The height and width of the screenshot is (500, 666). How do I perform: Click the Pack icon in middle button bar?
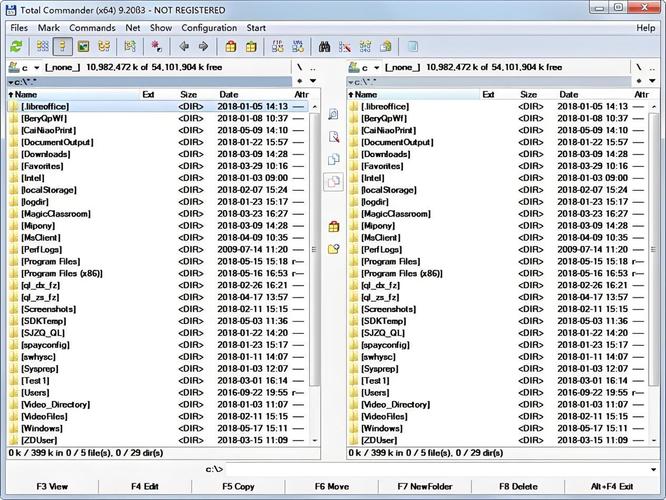[333, 226]
